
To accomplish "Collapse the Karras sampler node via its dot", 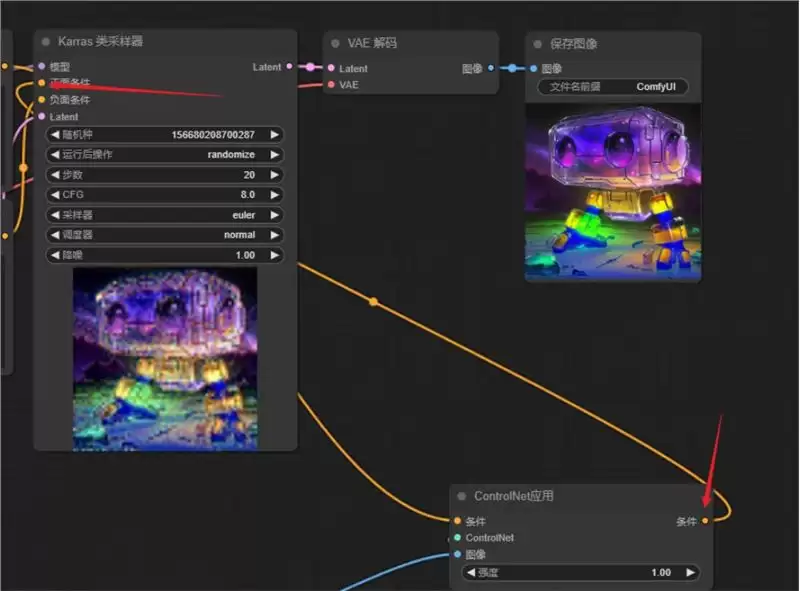I will 46,42.
